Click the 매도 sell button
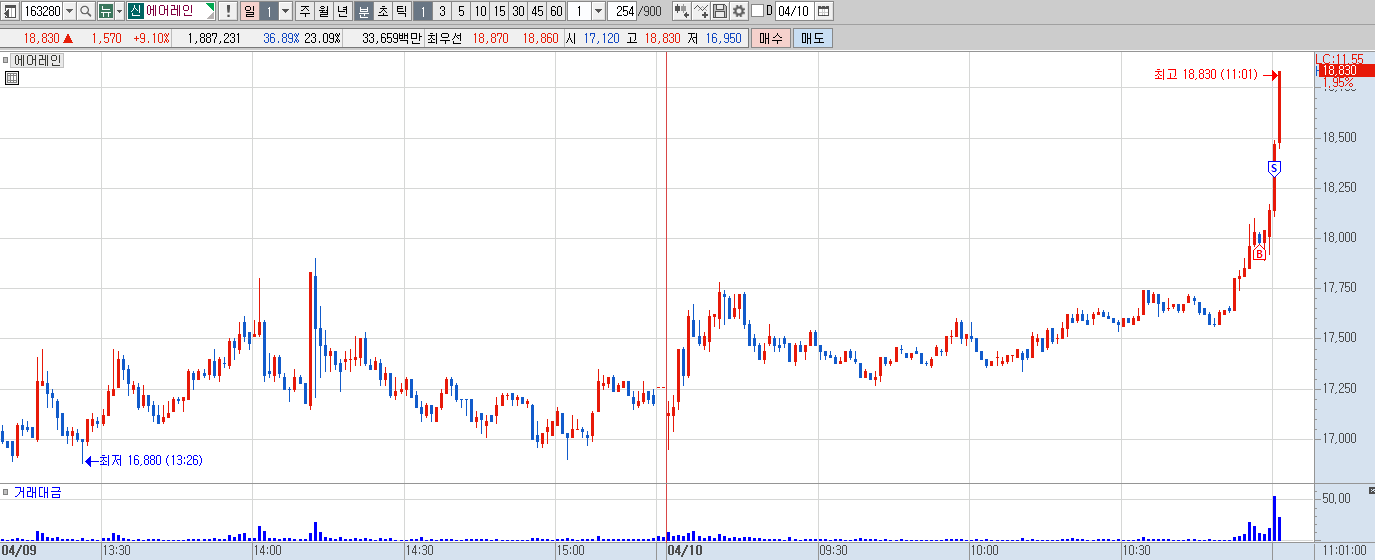The image size is (1375, 560). [x=812, y=38]
